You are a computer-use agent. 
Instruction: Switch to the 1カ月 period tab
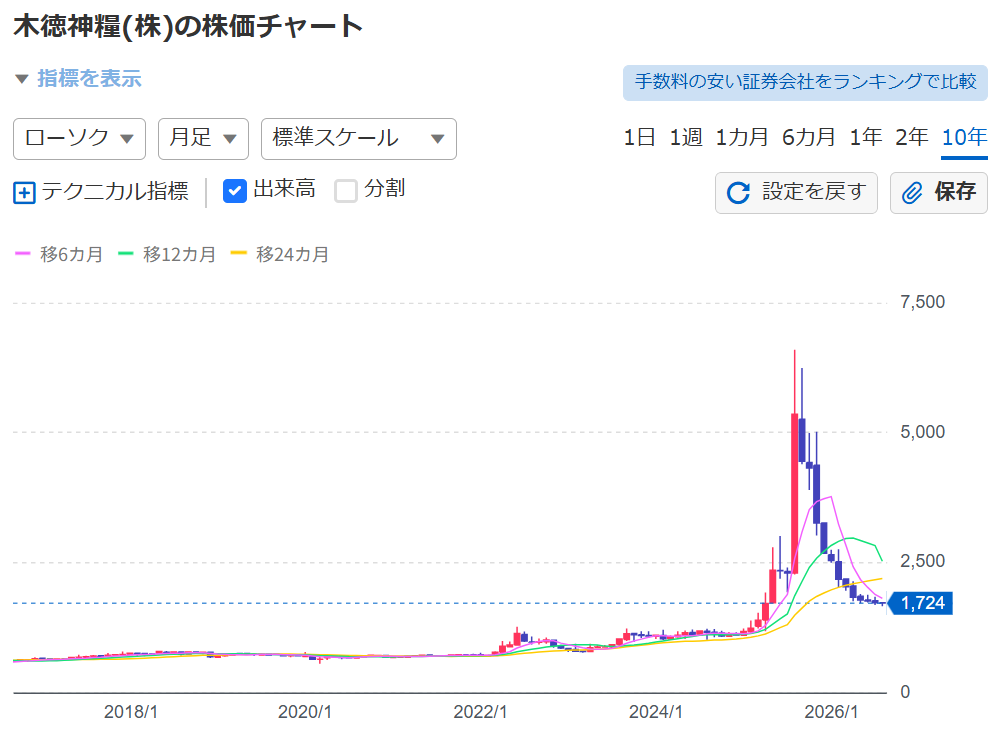[742, 137]
